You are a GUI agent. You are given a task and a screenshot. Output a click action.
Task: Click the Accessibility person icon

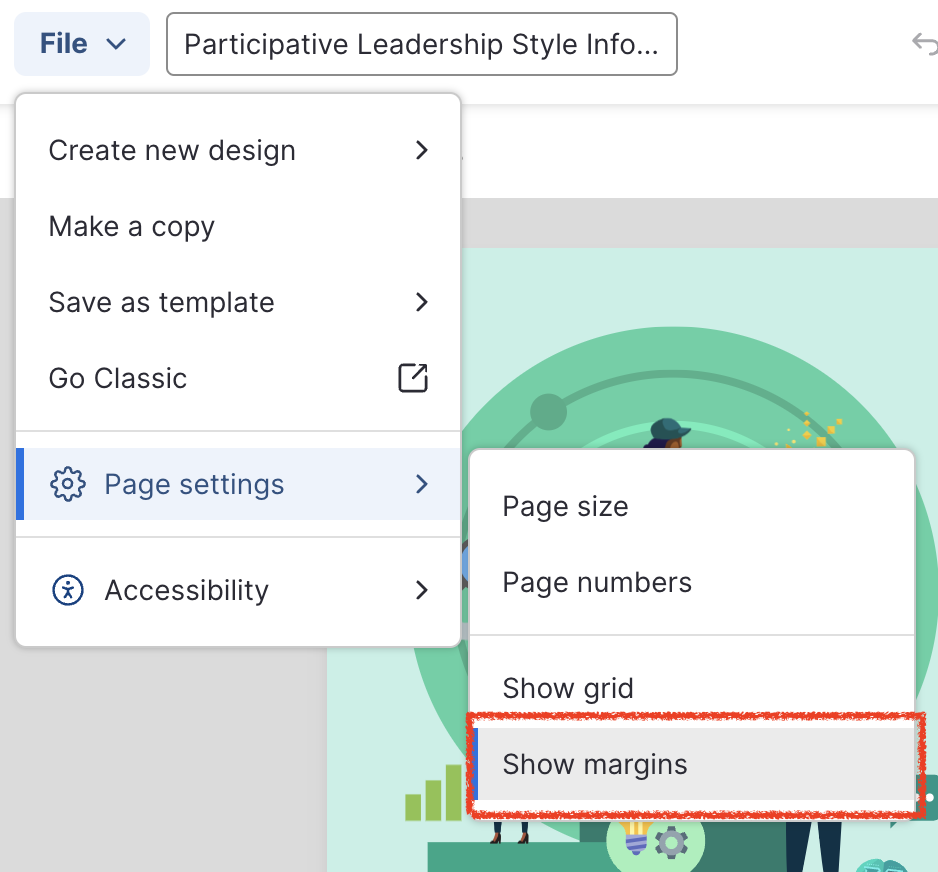point(67,590)
